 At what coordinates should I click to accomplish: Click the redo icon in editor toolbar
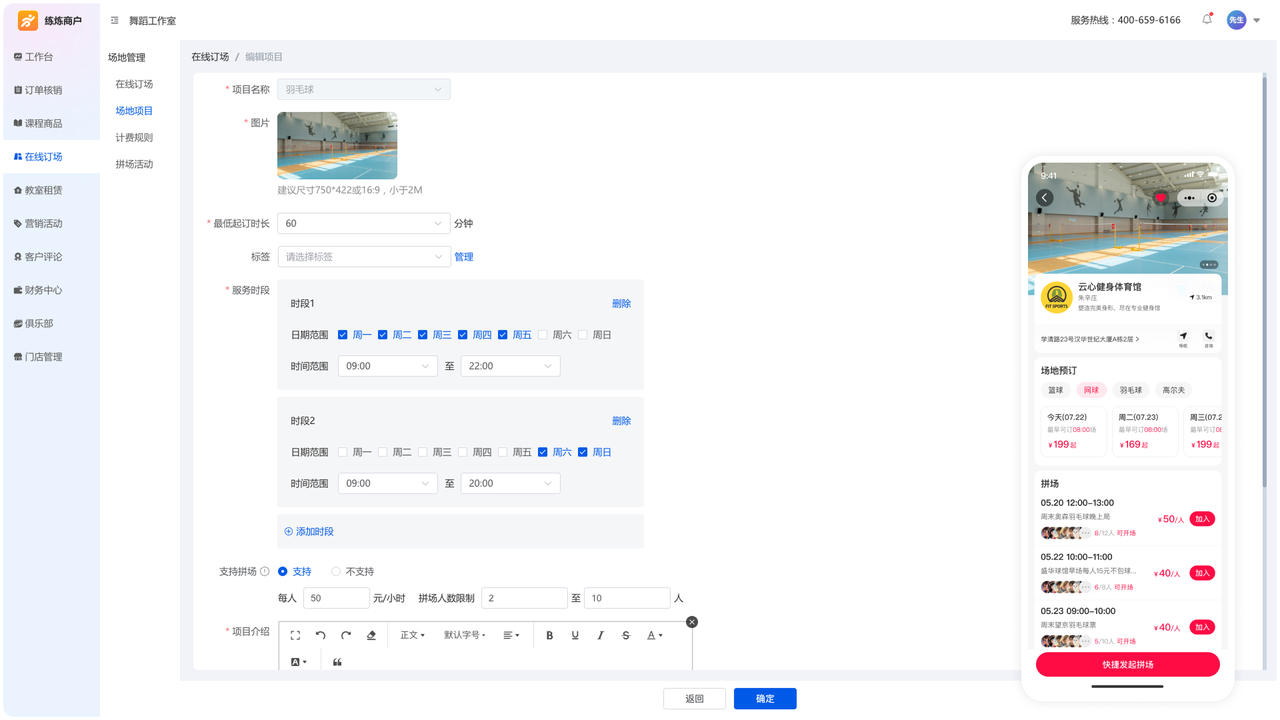(346, 635)
